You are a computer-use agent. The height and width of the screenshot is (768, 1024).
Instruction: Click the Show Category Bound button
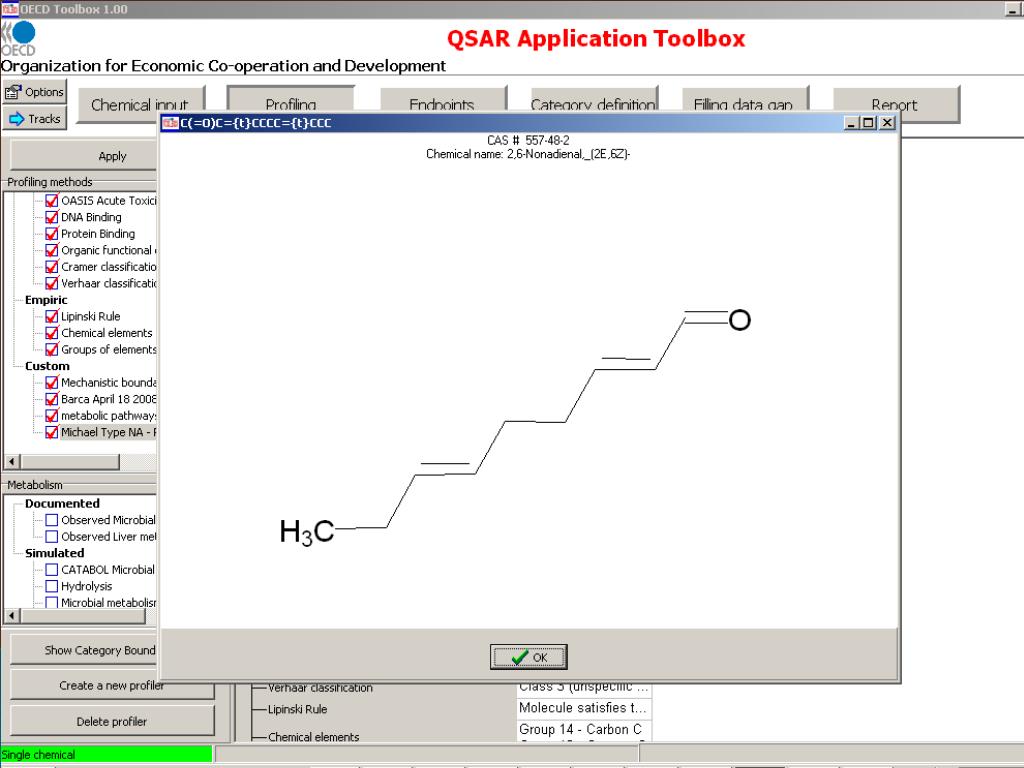pos(84,650)
